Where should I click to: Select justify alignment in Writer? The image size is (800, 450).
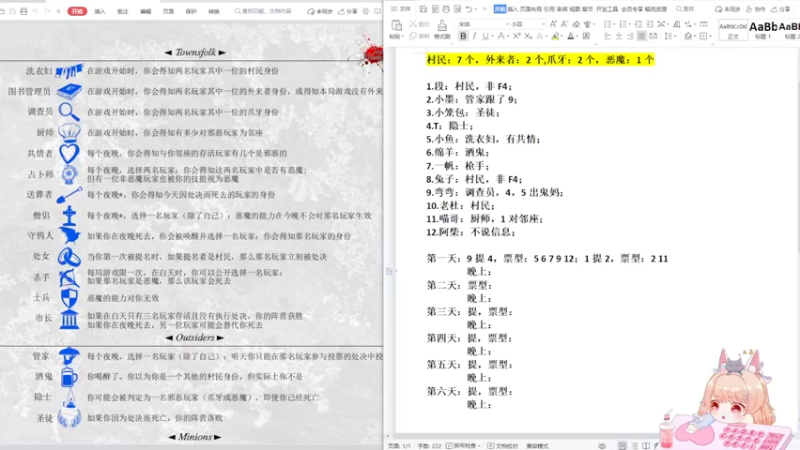(641, 36)
